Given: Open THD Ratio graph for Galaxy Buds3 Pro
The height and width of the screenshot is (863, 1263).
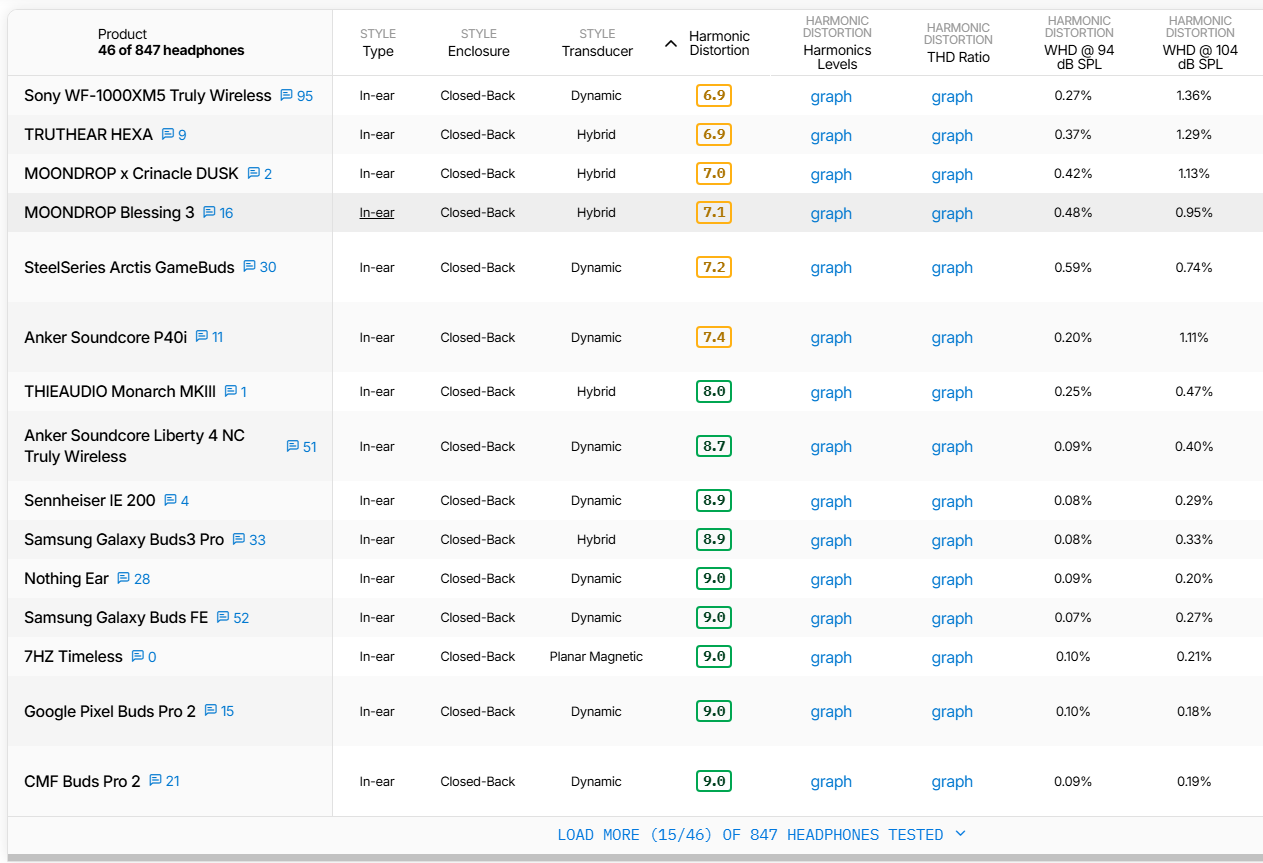Looking at the screenshot, I should tap(952, 541).
